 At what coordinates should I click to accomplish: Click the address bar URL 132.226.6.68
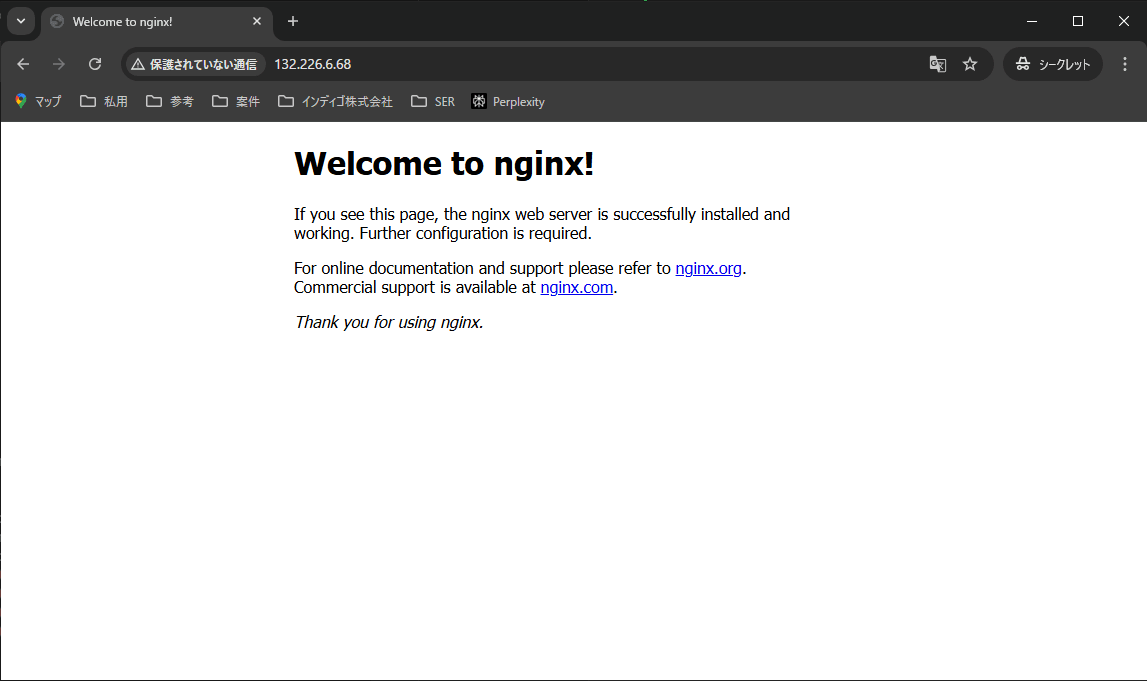click(312, 64)
